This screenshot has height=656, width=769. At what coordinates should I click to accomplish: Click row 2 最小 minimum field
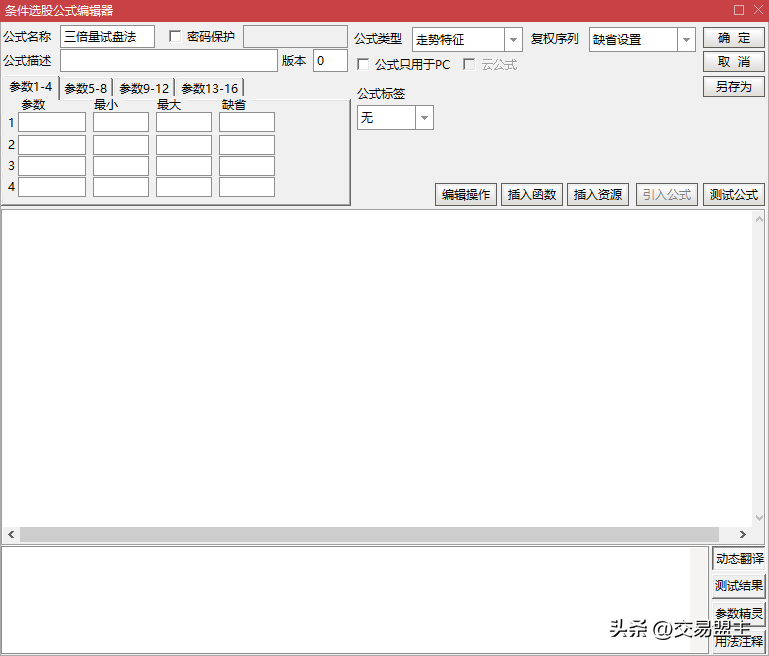(121, 145)
